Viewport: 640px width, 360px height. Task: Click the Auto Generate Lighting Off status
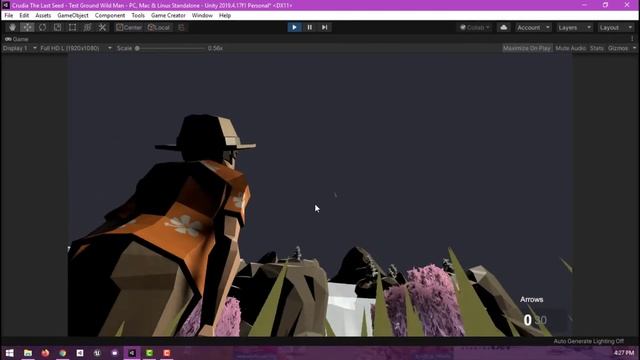589,341
